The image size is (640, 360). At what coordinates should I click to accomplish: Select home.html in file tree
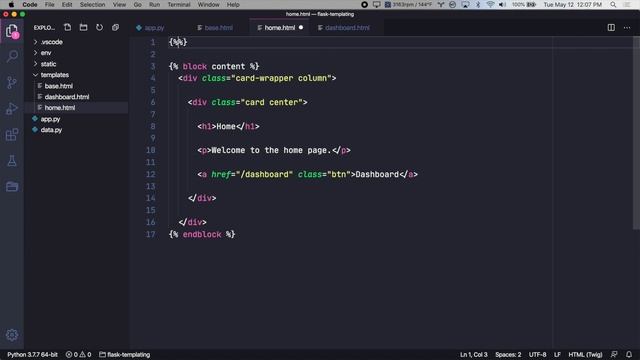pyautogui.click(x=60, y=108)
